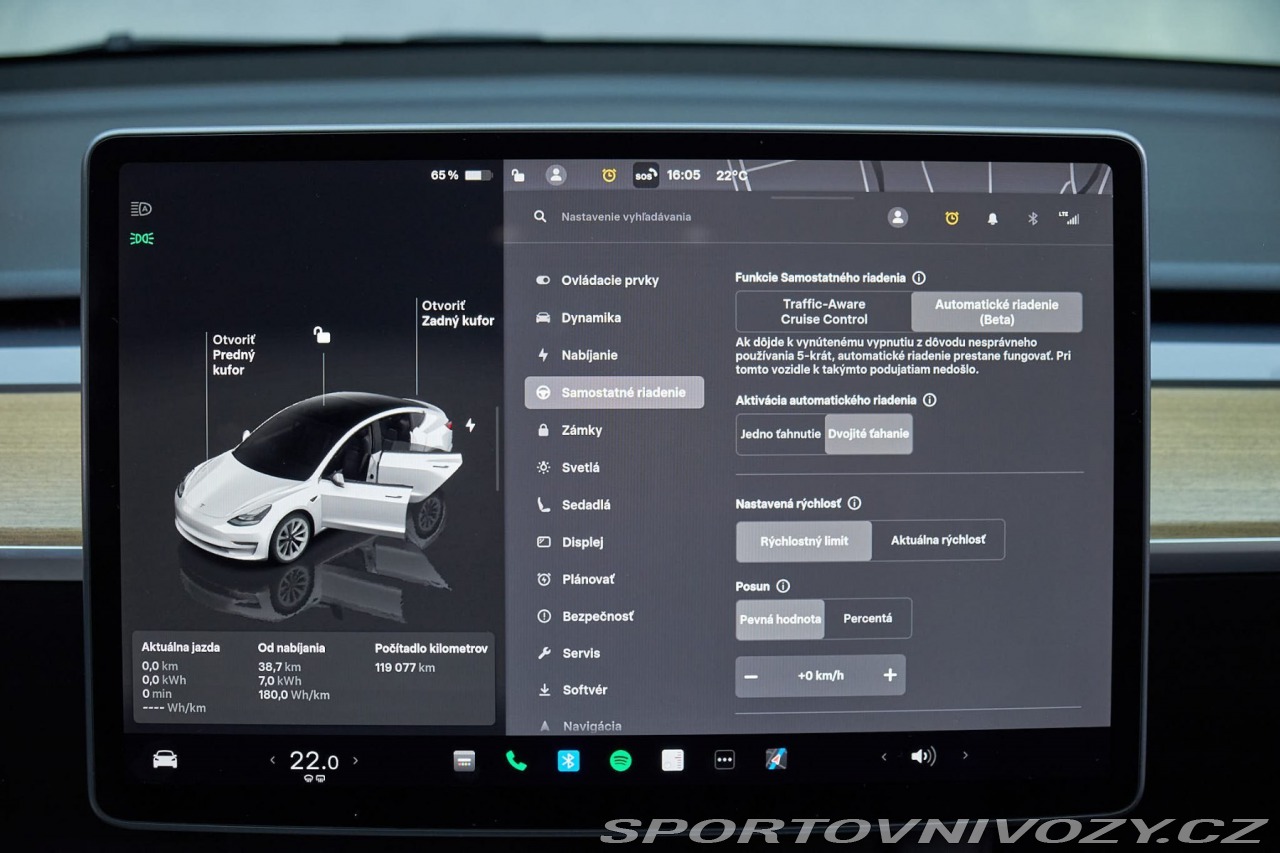This screenshot has height=853, width=1280.
Task: Tap the green parking lights indicator
Action: [x=141, y=239]
